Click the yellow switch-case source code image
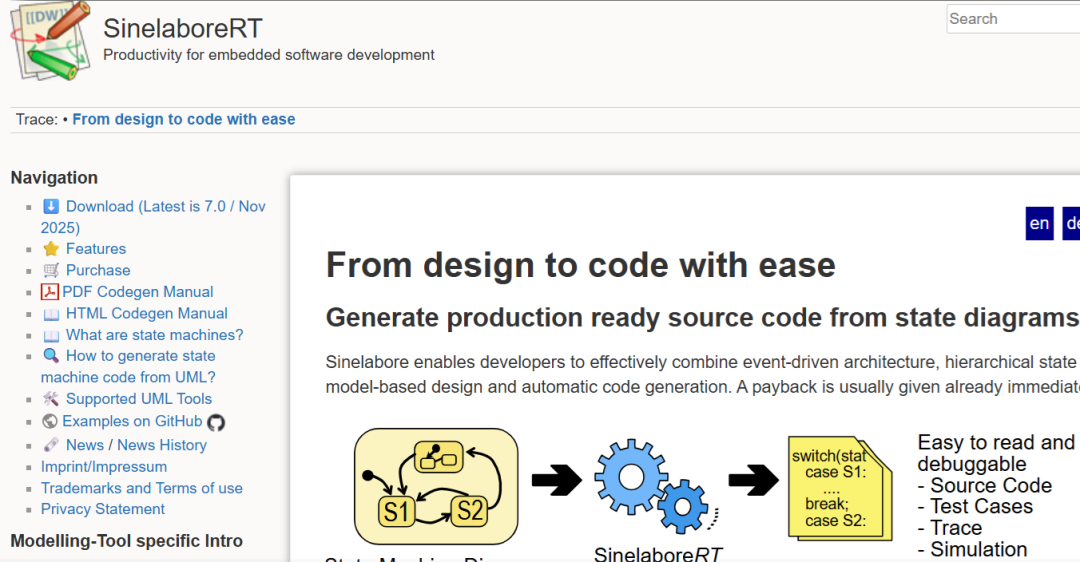This screenshot has height=562, width=1080. [x=840, y=488]
